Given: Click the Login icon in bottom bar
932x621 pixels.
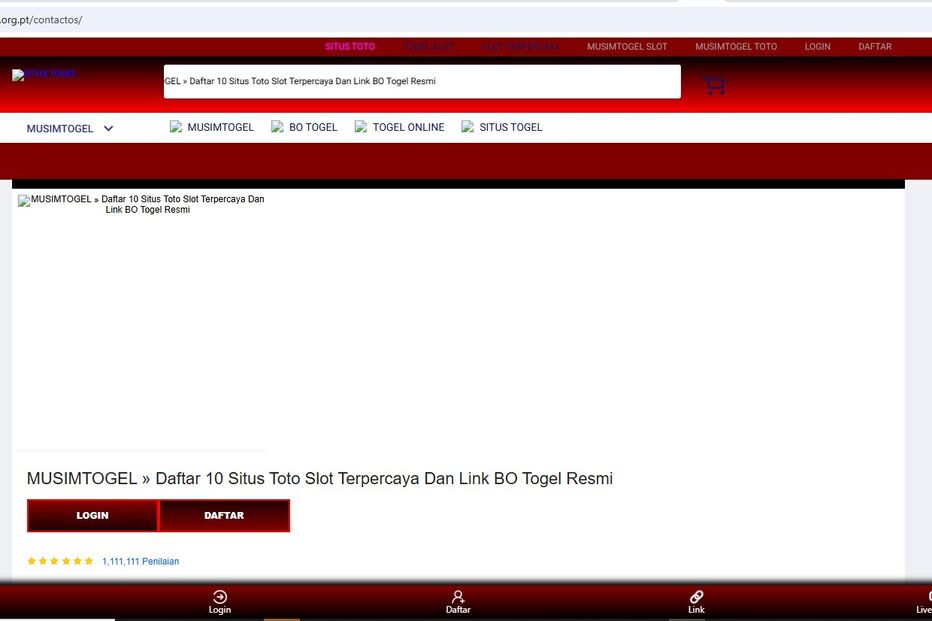Looking at the screenshot, I should click(x=220, y=597).
